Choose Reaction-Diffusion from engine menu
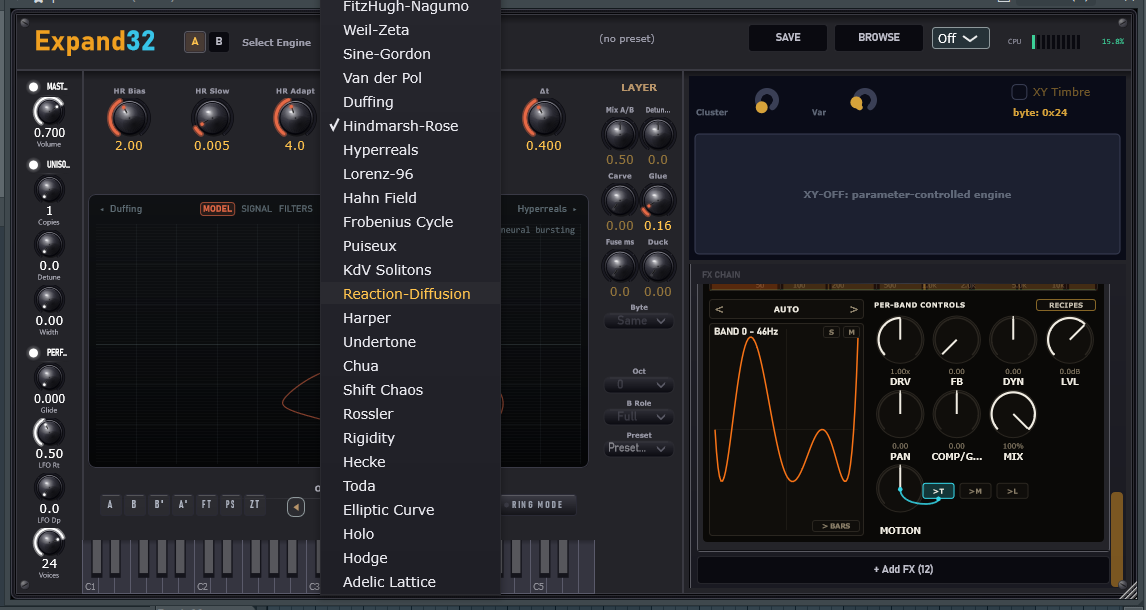Image resolution: width=1146 pixels, height=610 pixels. click(x=410, y=294)
